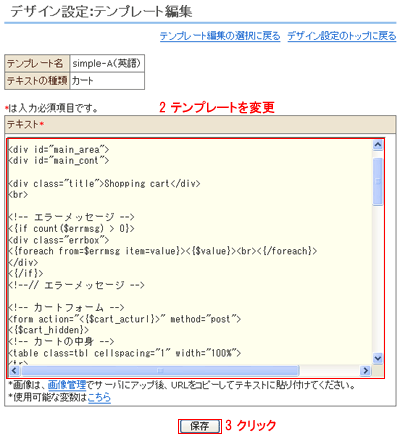Place cursor on the Shopping cart title line
This screenshot has height=447, width=400.
pyautogui.click(x=104, y=184)
